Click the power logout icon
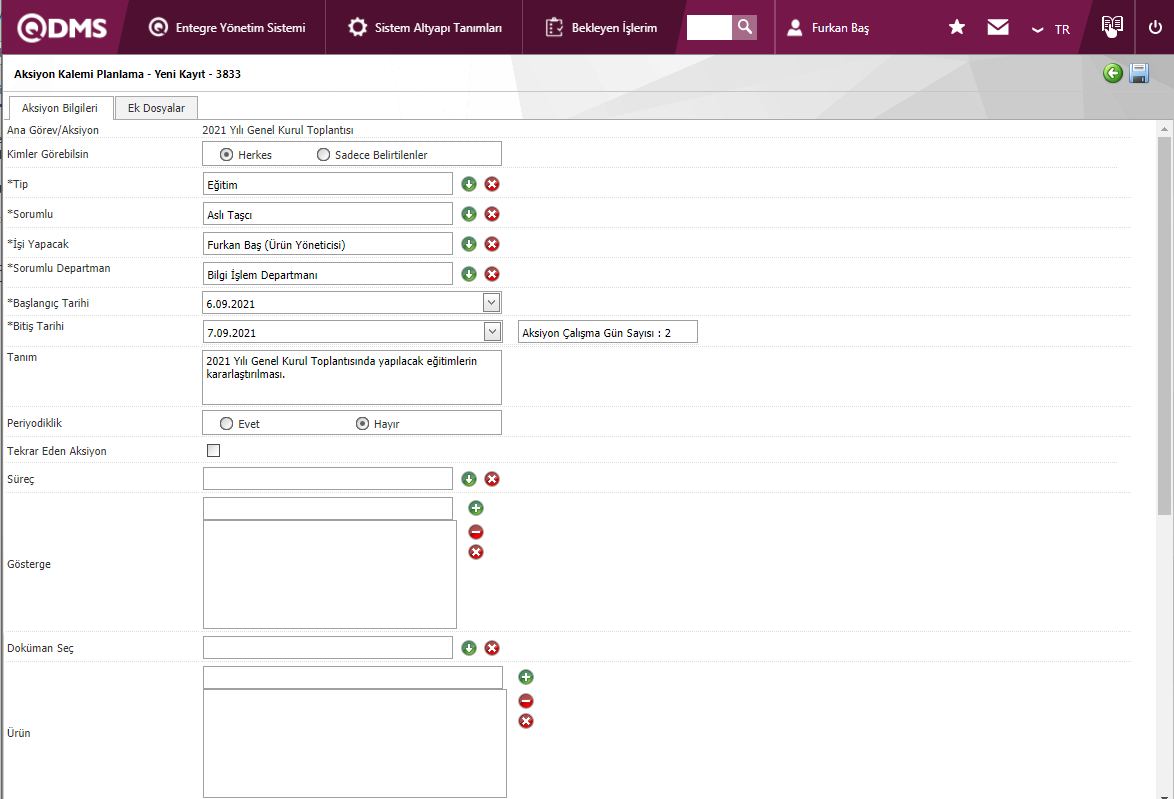The image size is (1174, 799). click(x=1155, y=27)
